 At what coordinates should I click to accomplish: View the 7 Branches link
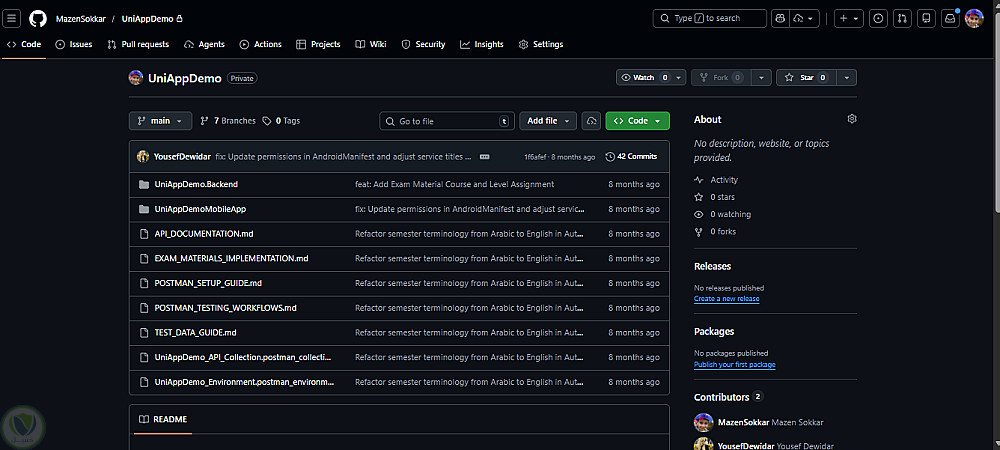click(228, 120)
